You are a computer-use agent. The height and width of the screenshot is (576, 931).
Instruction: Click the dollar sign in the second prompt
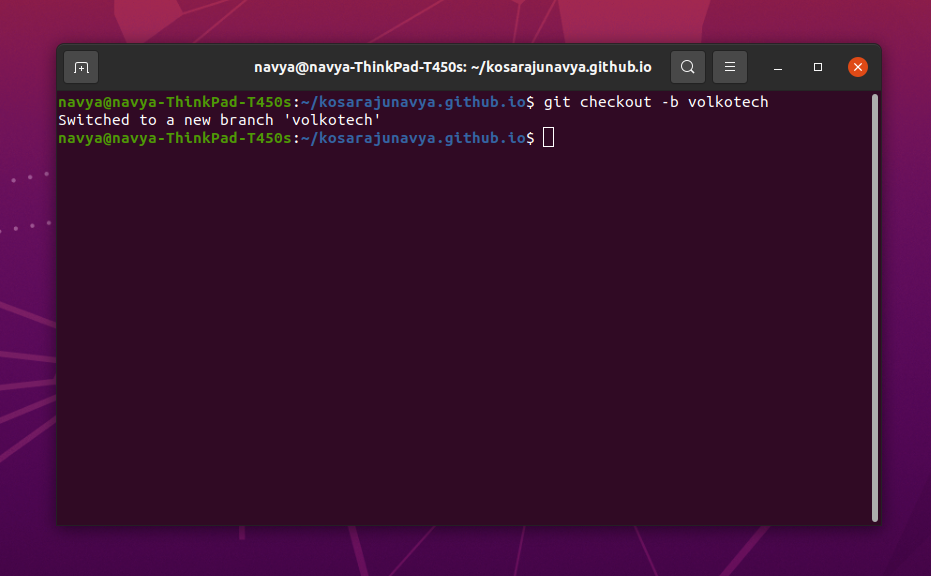[531, 138]
